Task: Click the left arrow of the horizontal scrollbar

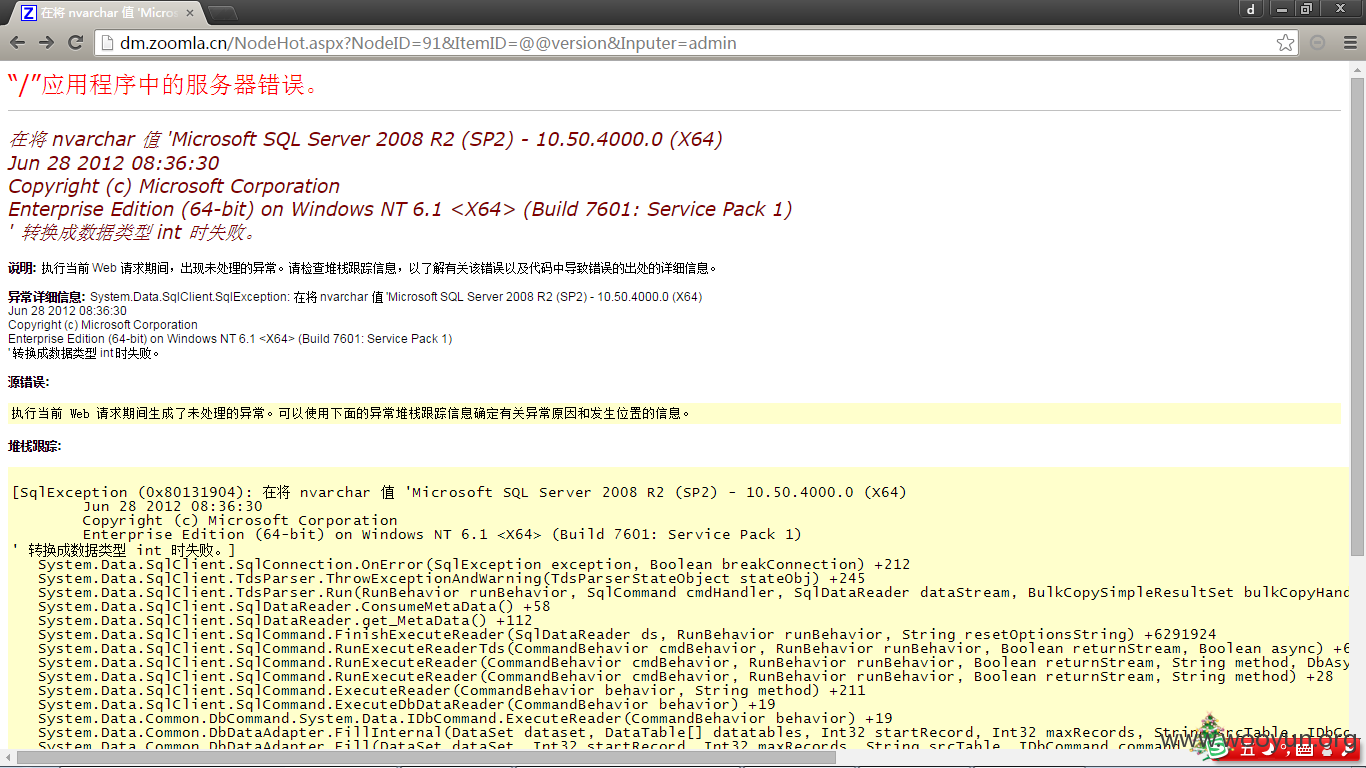Action: point(7,758)
